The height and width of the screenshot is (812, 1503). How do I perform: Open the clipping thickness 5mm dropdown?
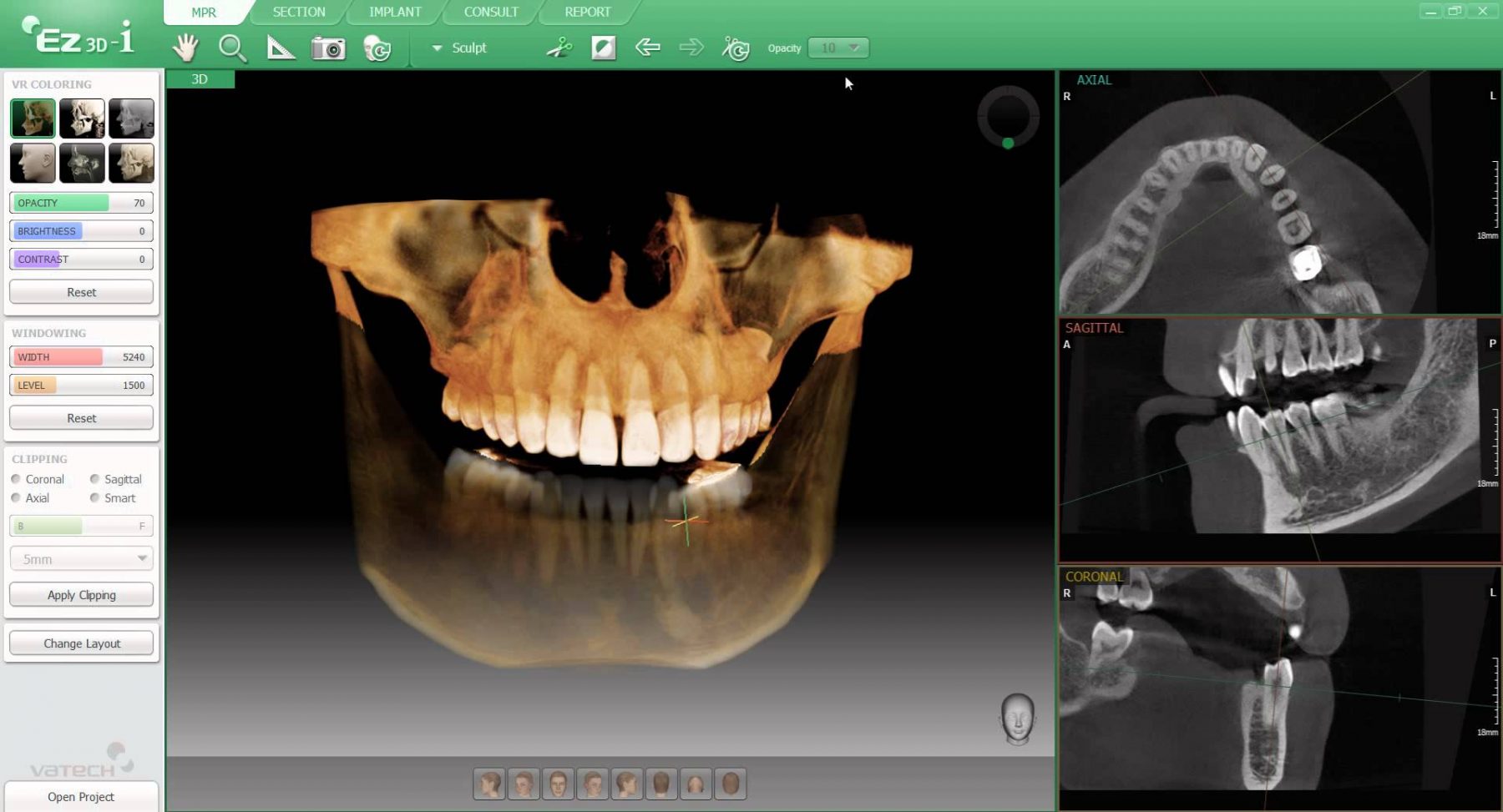[80, 557]
